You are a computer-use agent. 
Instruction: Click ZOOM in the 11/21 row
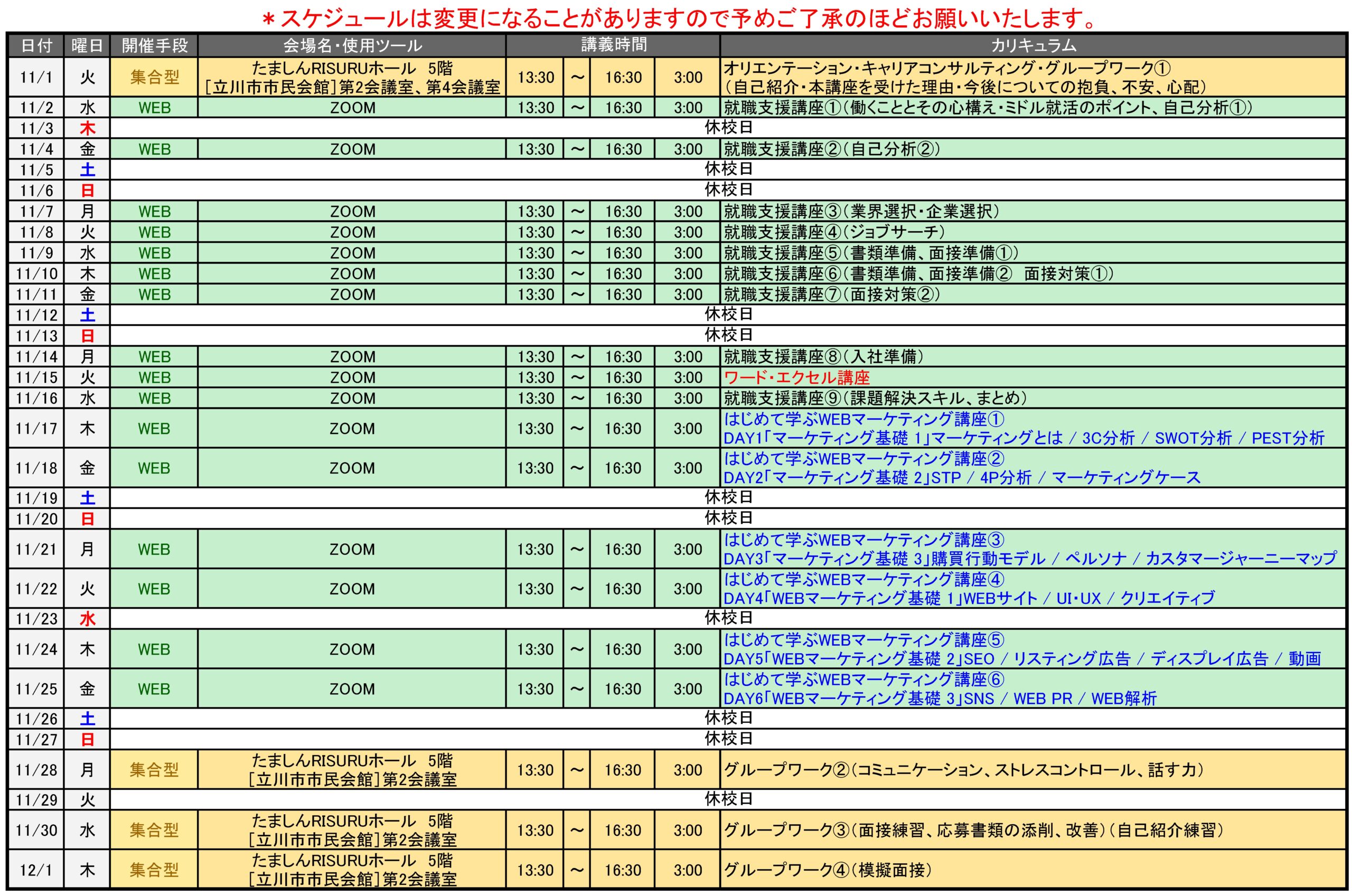353,549
